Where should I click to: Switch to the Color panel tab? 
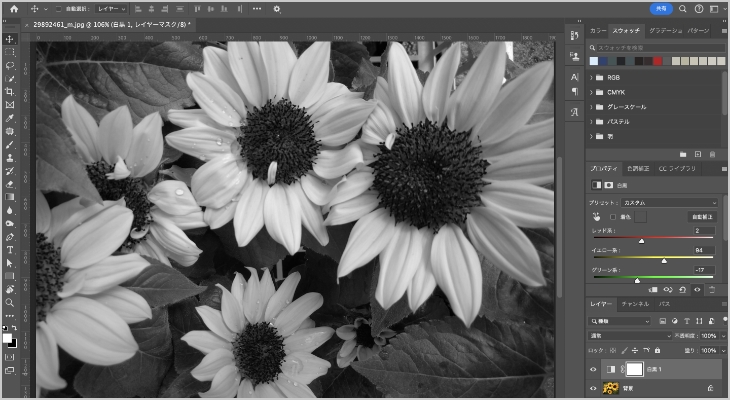(x=598, y=31)
